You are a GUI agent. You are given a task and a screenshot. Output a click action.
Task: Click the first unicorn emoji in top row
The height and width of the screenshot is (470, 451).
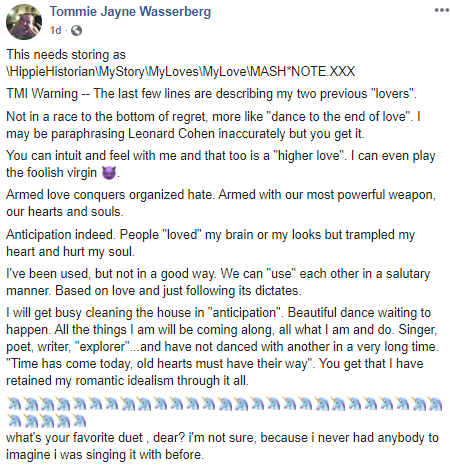pyautogui.click(x=14, y=404)
